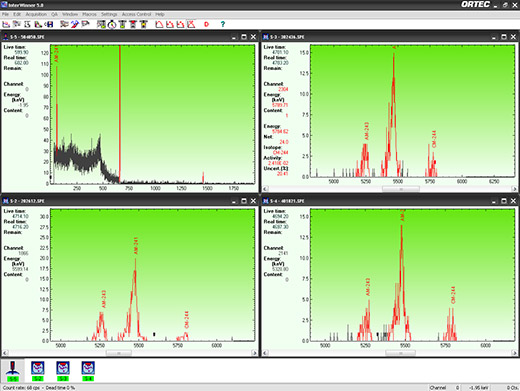Click the AM-243 peak label in S-2 spectrum
The height and width of the screenshot is (391, 520).
104,299
